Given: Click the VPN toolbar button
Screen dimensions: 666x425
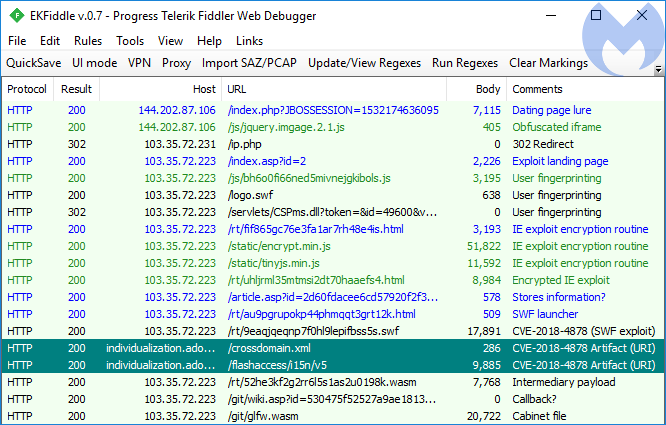Looking at the screenshot, I should pyautogui.click(x=139, y=63).
